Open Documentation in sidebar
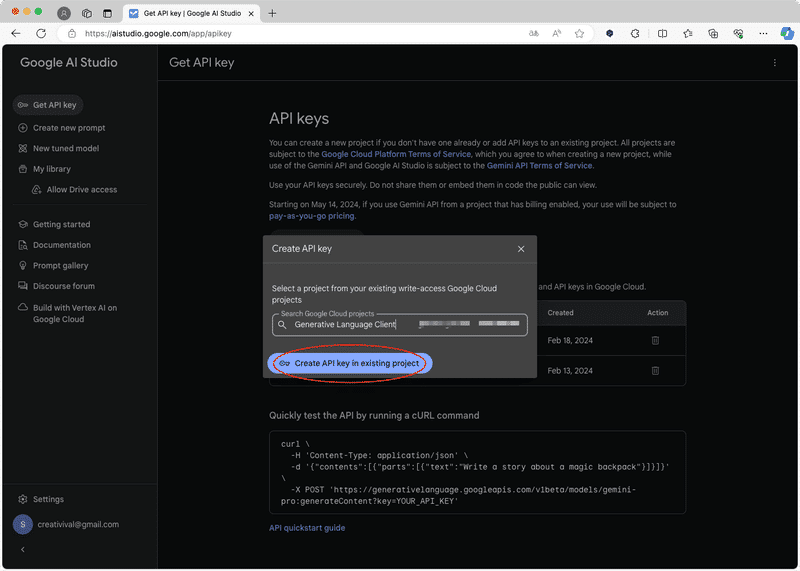The height and width of the screenshot is (571, 800). (55, 245)
